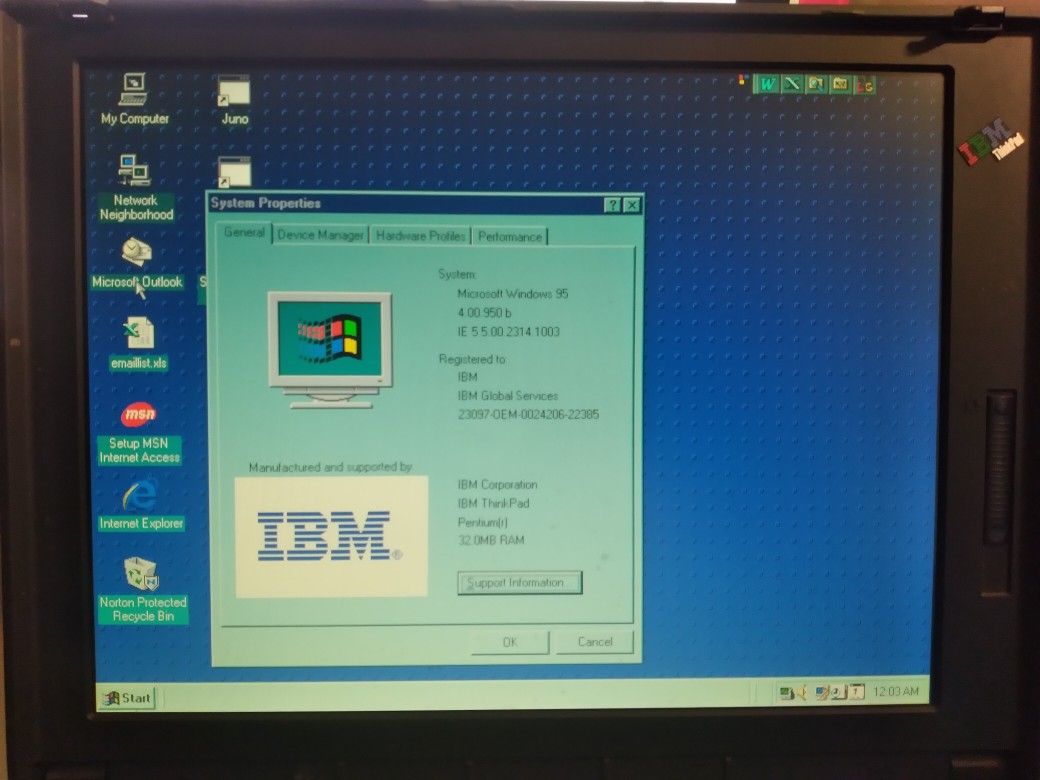Click the IBM logo image
This screenshot has height=780, width=1040.
click(331, 536)
